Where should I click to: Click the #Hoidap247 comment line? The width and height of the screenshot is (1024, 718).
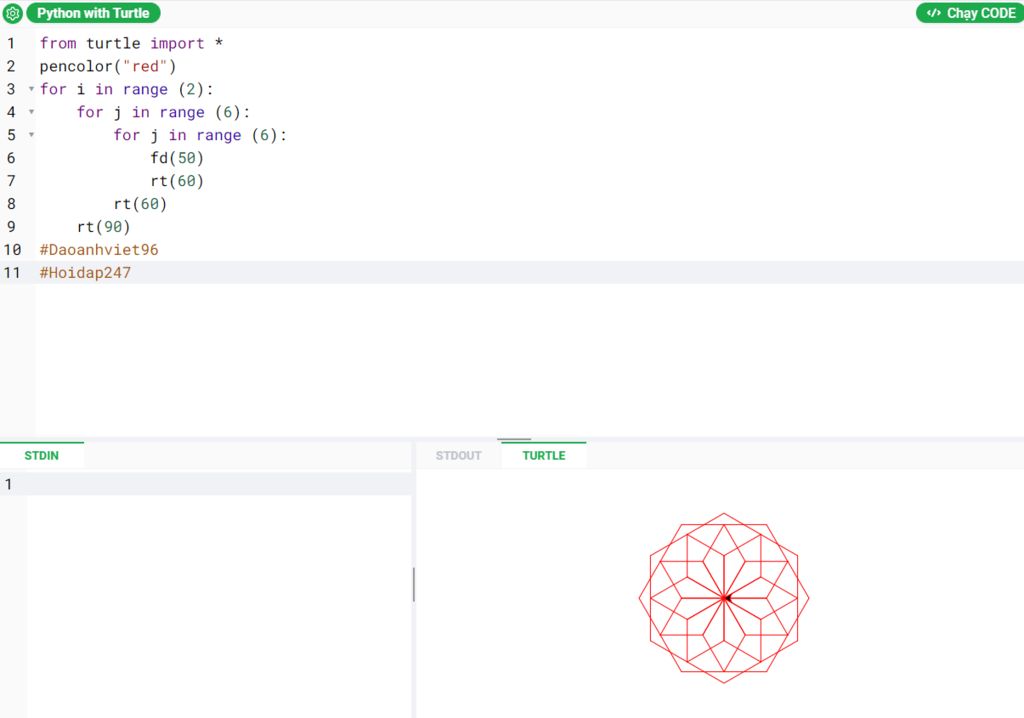pyautogui.click(x=85, y=272)
